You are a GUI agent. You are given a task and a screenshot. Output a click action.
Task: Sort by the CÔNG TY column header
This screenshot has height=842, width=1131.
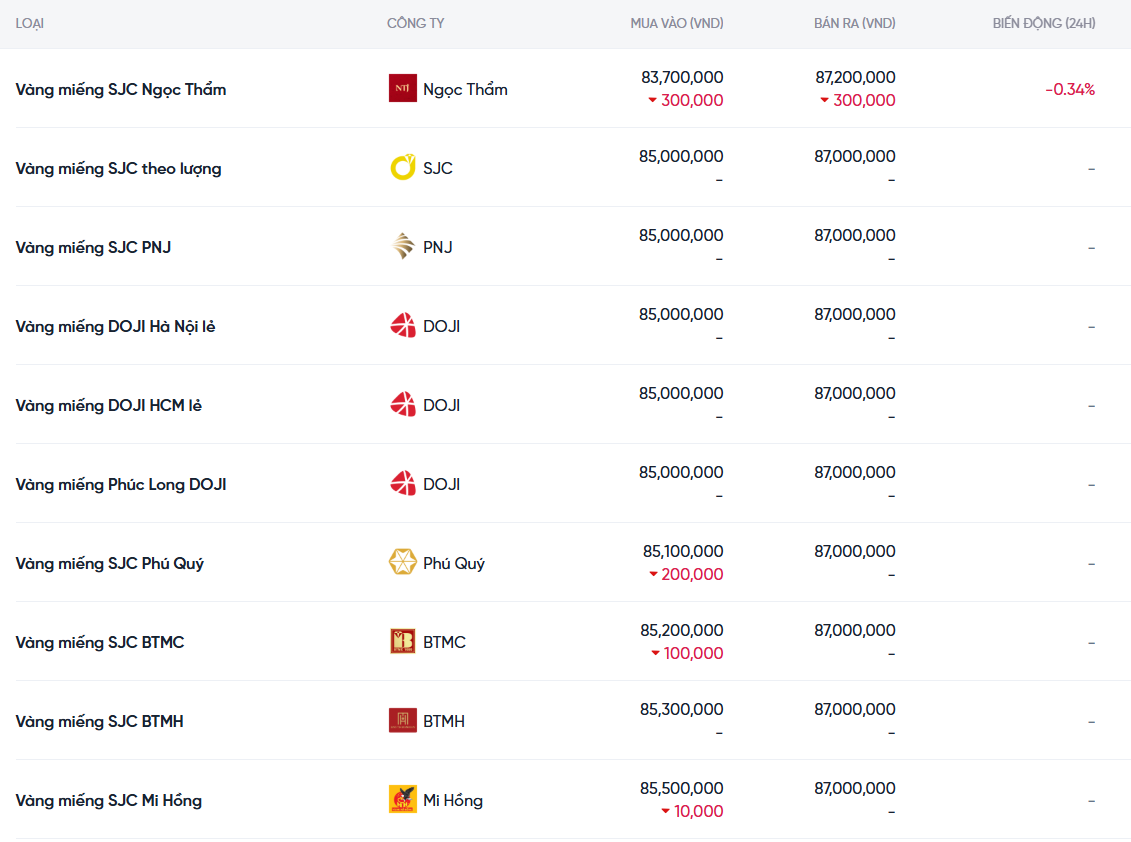(415, 23)
